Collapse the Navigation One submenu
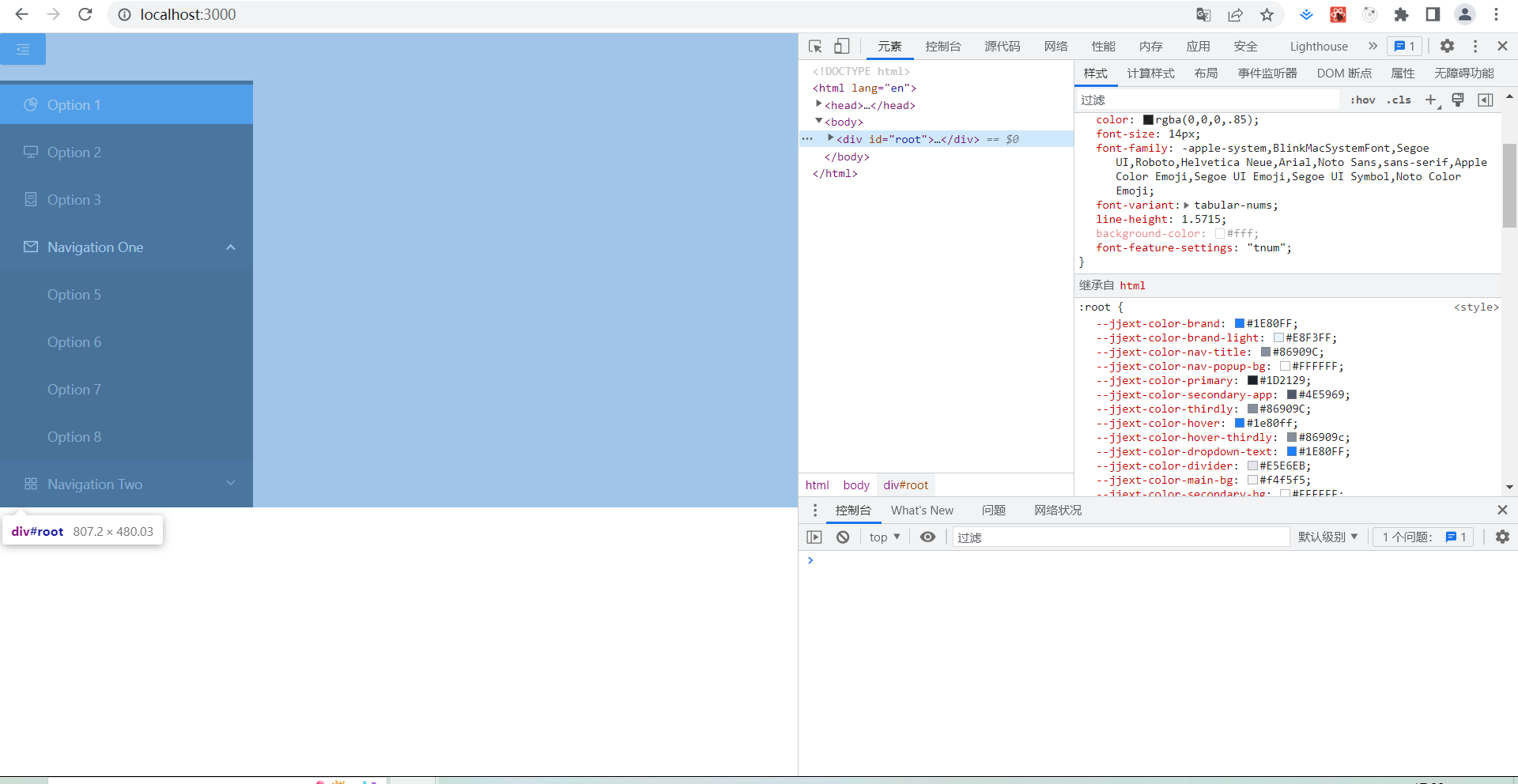1518x784 pixels. pos(230,247)
